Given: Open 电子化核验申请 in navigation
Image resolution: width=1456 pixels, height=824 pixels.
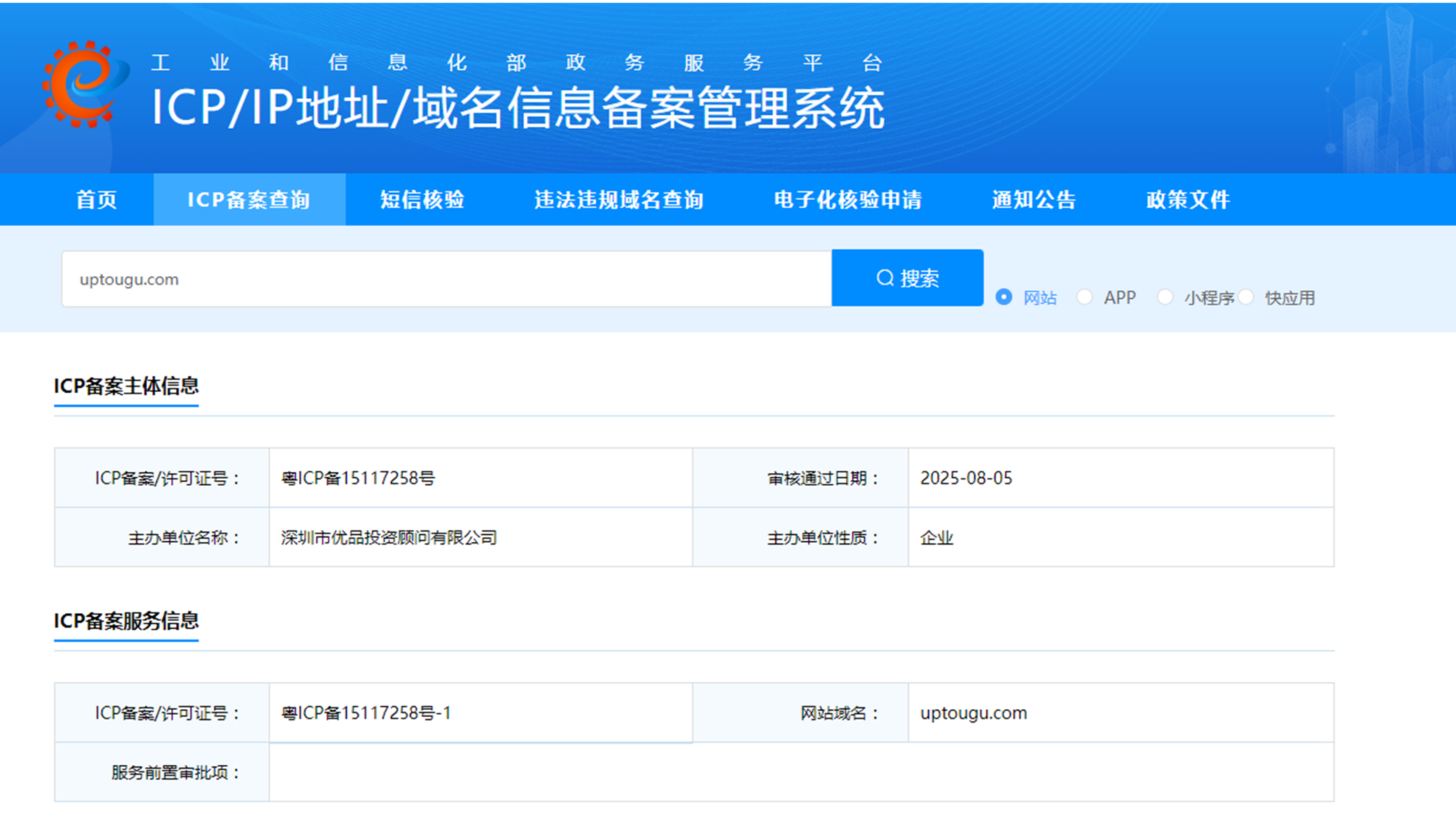Looking at the screenshot, I should click(848, 200).
